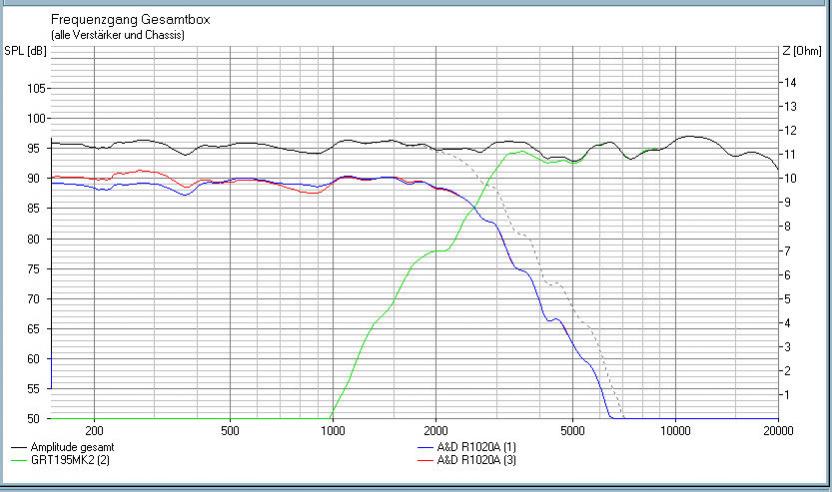This screenshot has height=492, width=832.
Task: Click the 100 dB axis value
Action: click(x=37, y=118)
